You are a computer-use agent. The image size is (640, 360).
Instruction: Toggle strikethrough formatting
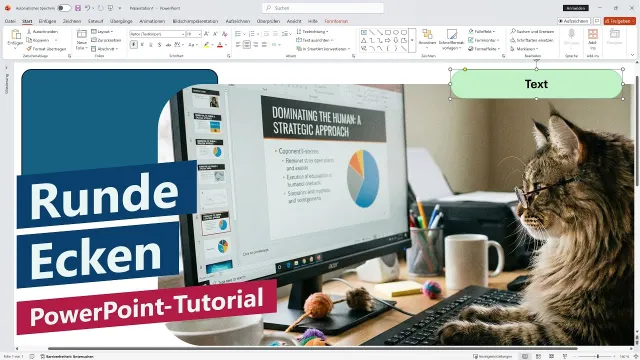pyautogui.click(x=168, y=44)
